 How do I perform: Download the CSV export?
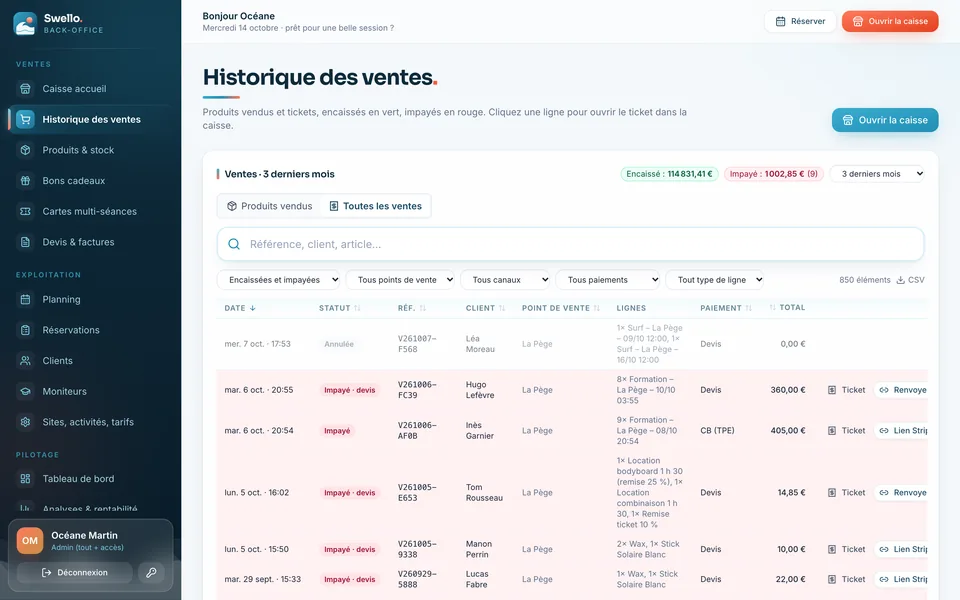tap(910, 280)
